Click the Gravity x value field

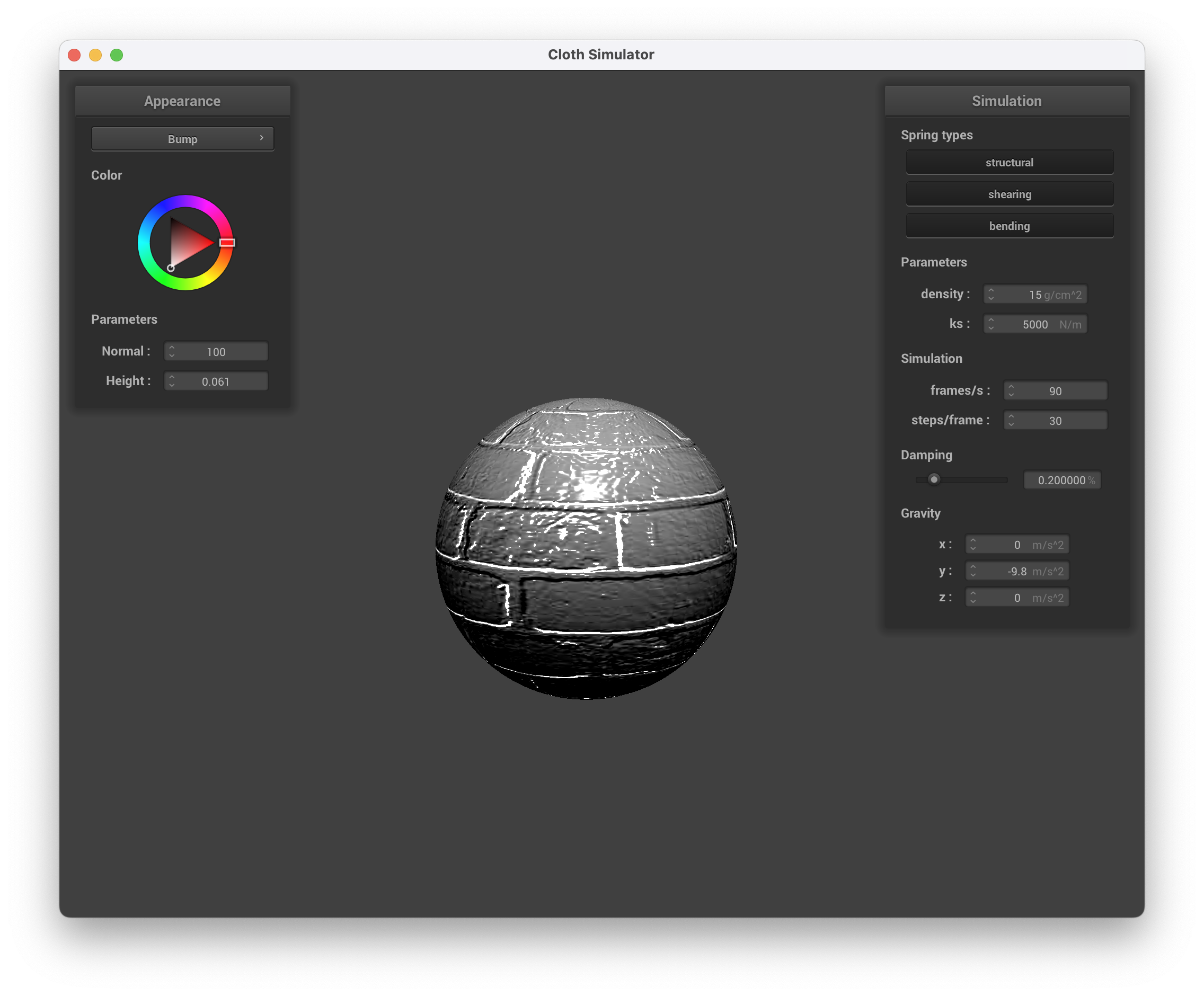click(1017, 545)
